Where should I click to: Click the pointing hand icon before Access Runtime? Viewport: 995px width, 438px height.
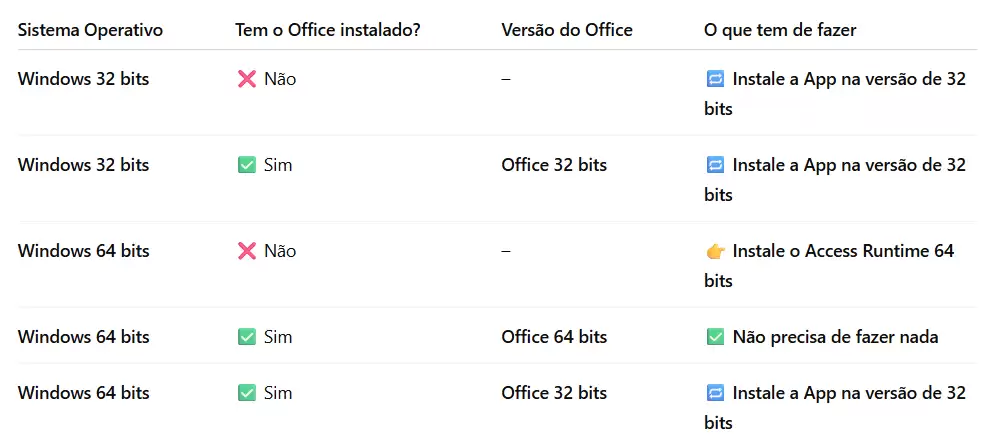coord(715,251)
